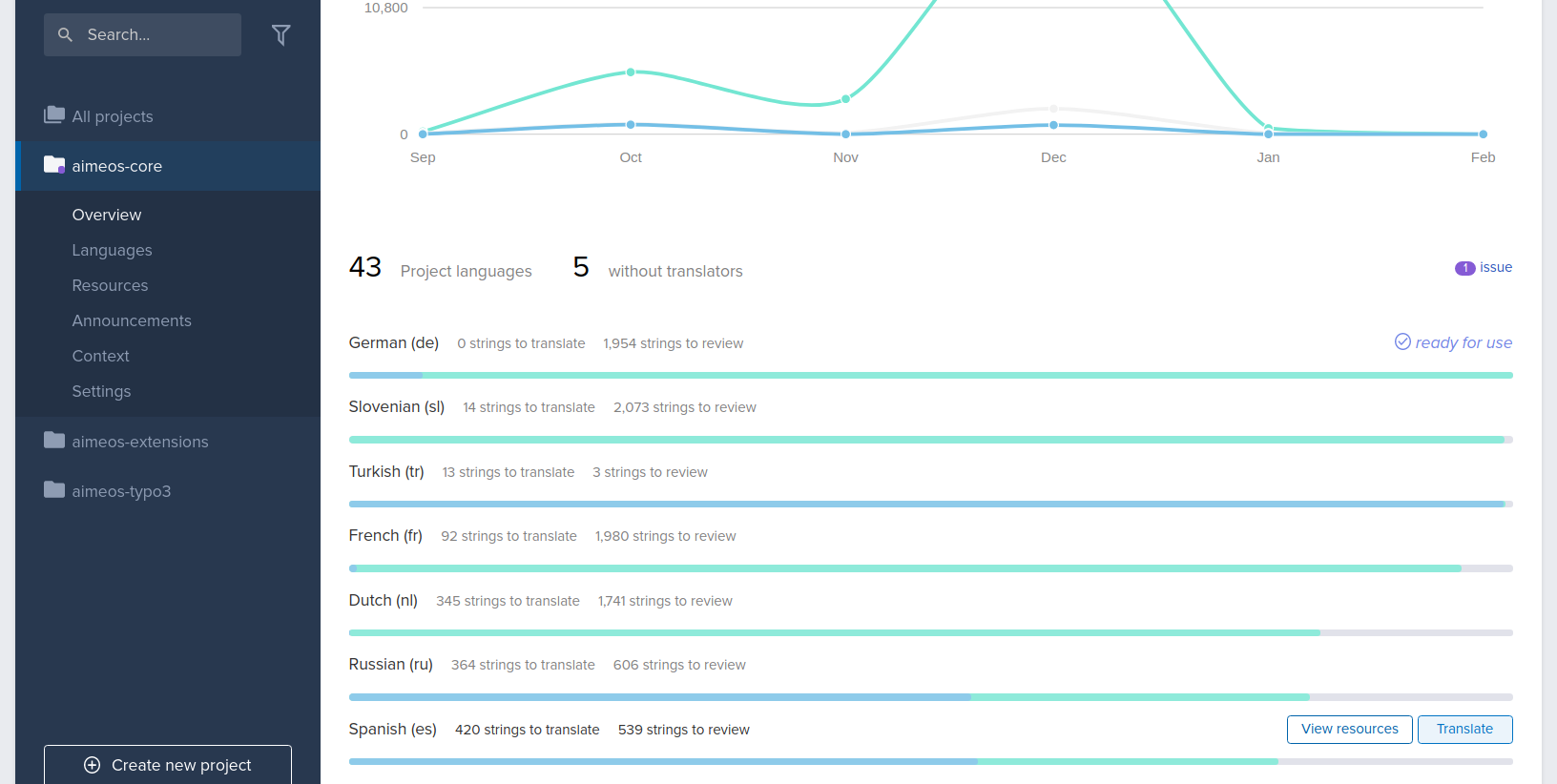Open the Resources section
The image size is (1557, 784).
tap(110, 285)
